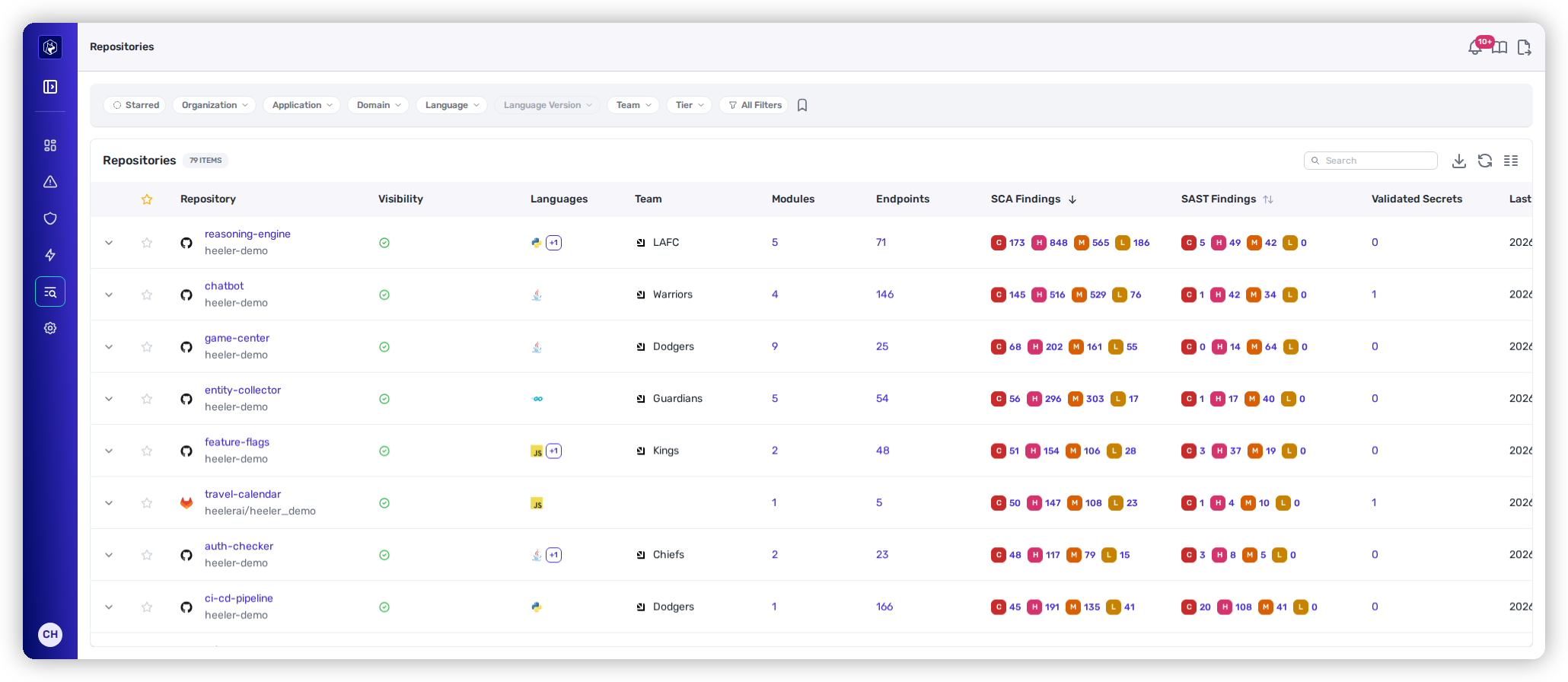Image resolution: width=1568 pixels, height=682 pixels.
Task: Click the saved filters bookmark icon
Action: (x=802, y=105)
